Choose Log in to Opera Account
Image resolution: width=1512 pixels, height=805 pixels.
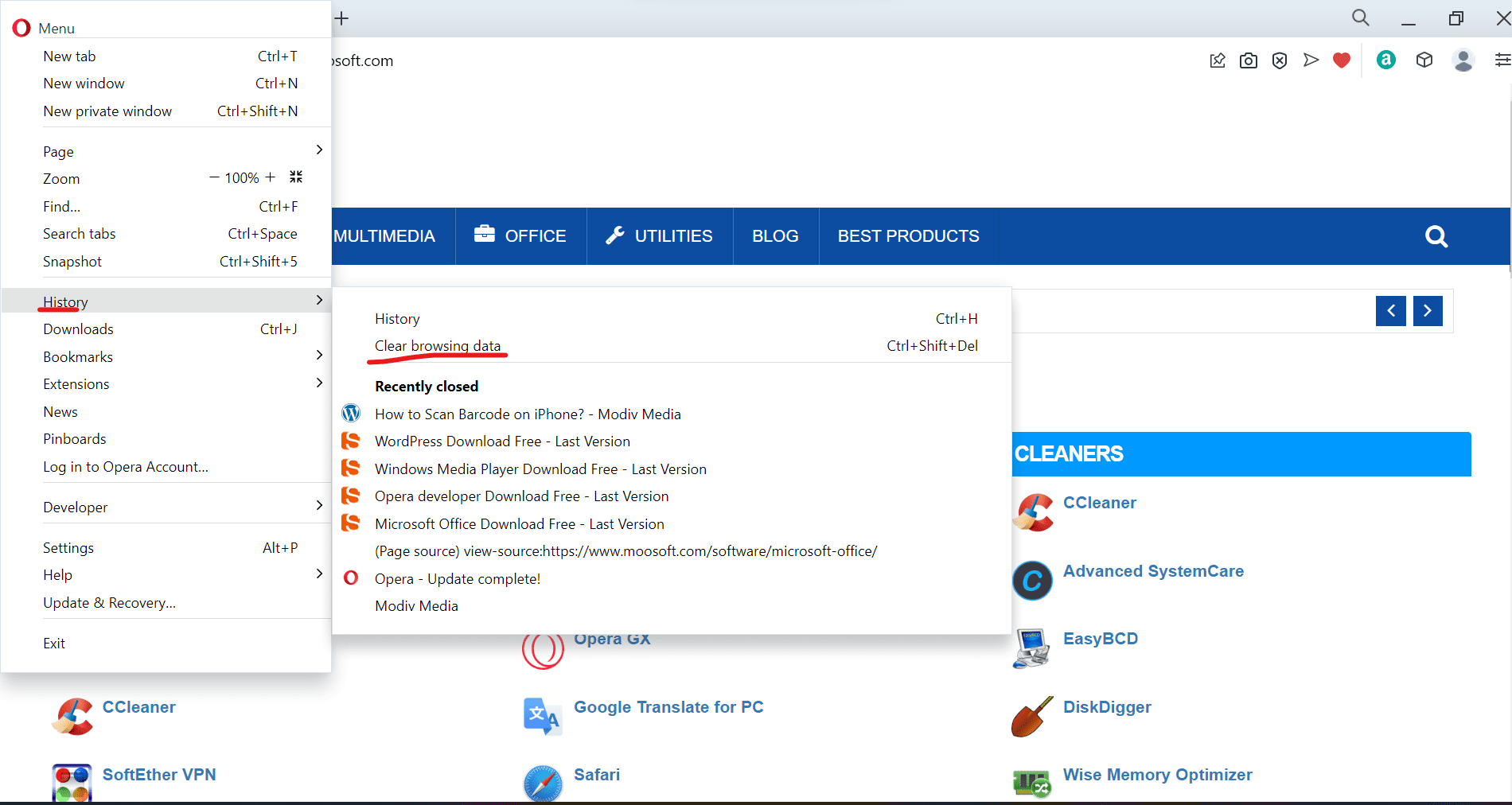point(166,467)
